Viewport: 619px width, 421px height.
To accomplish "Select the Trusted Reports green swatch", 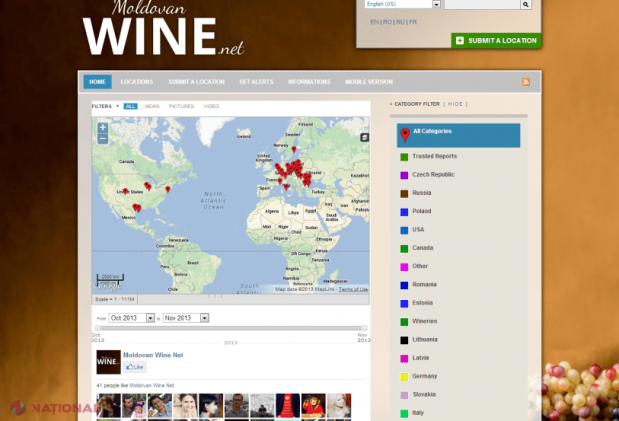I will pos(404,157).
